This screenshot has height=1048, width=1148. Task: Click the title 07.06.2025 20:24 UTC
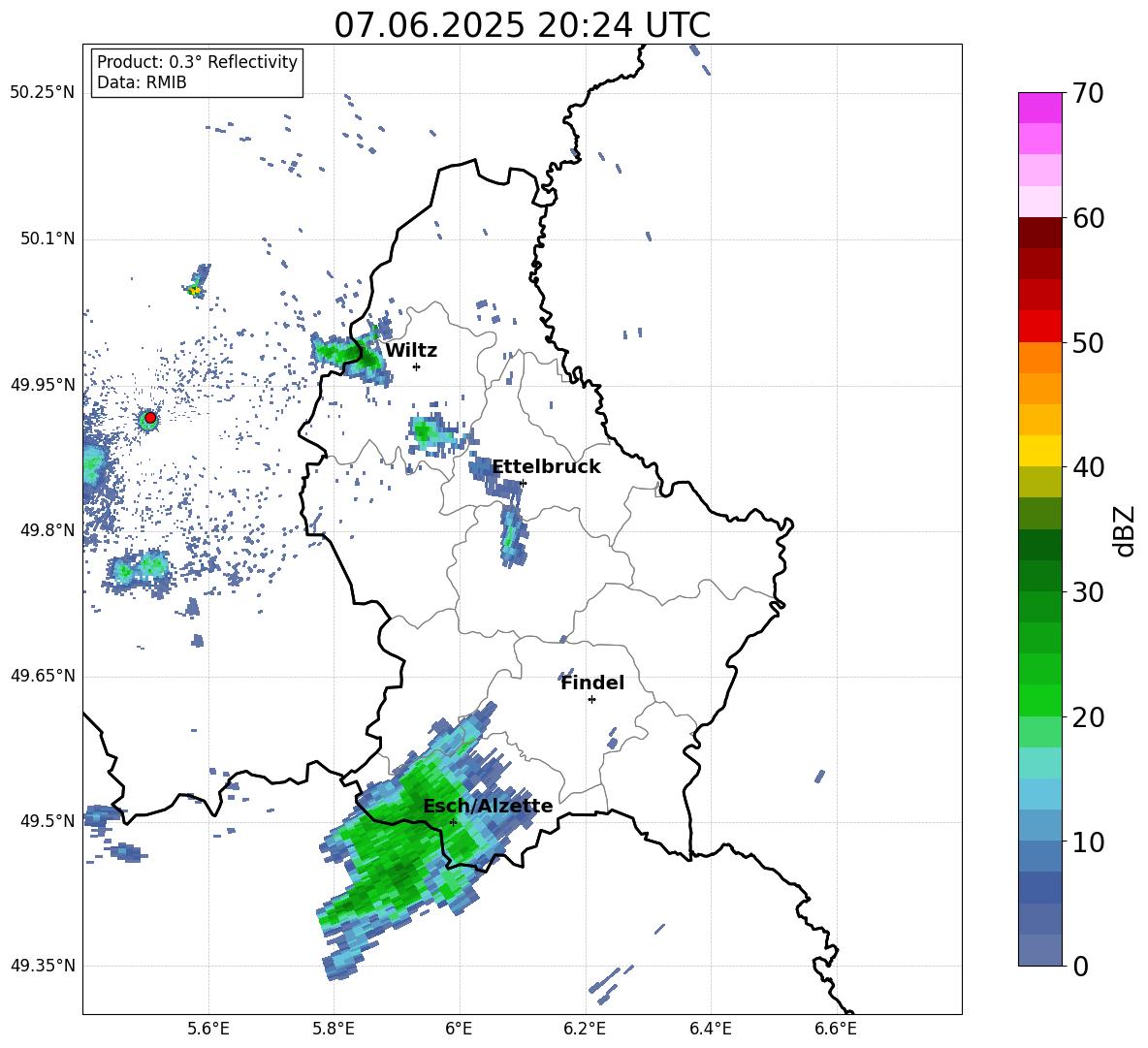click(x=522, y=25)
